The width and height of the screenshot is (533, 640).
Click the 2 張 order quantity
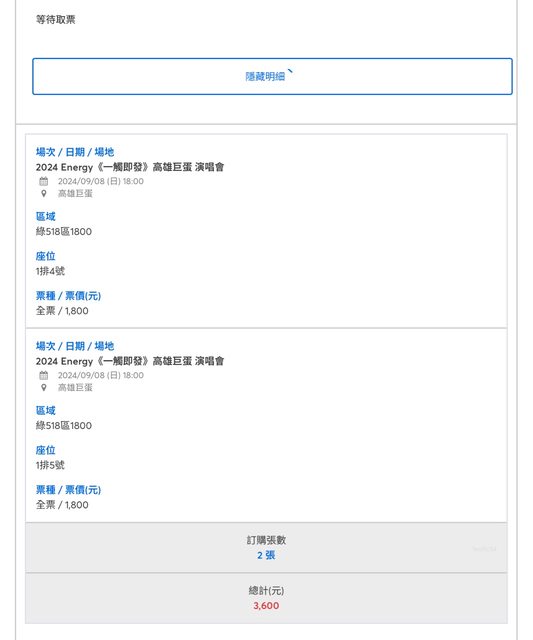tap(266, 555)
